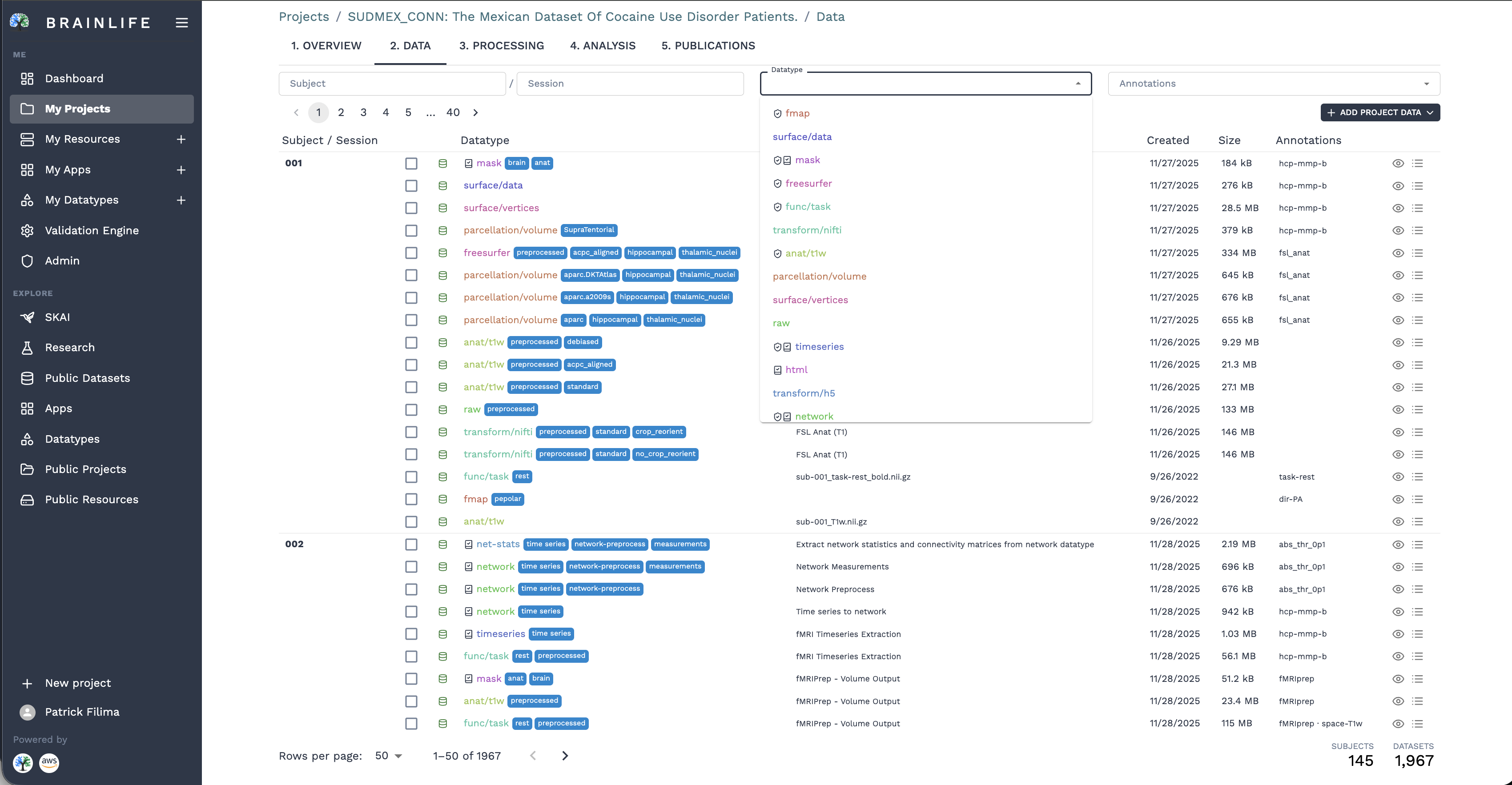Open the details list icon in the fmap pepolar row
The height and width of the screenshot is (785, 1512).
(x=1418, y=499)
